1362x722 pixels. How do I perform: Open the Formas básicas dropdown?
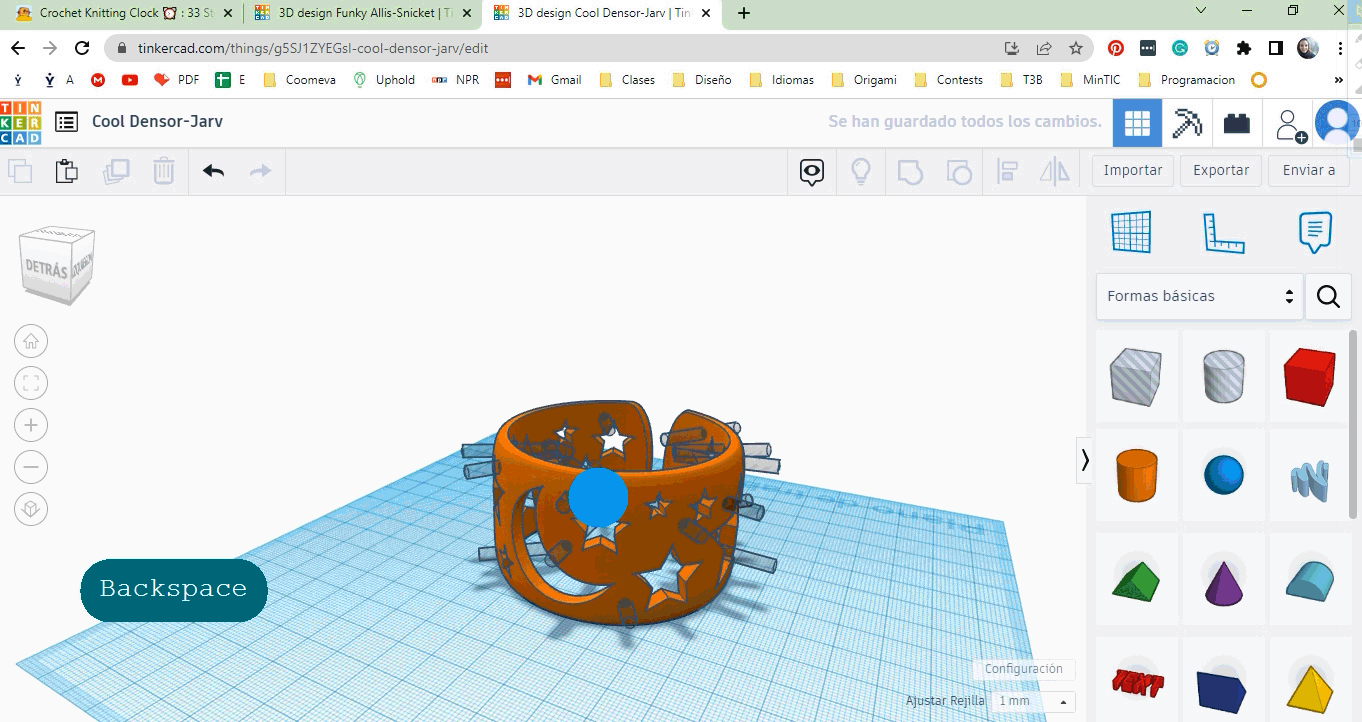pos(1198,296)
